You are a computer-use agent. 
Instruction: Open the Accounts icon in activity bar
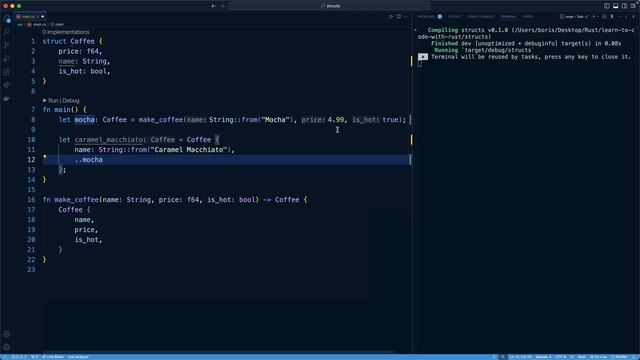click(7, 334)
